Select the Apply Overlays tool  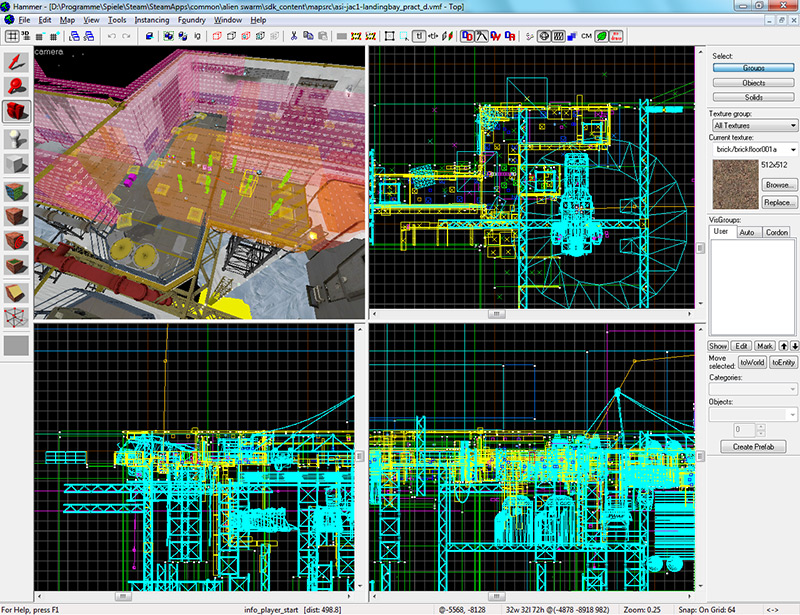click(16, 266)
